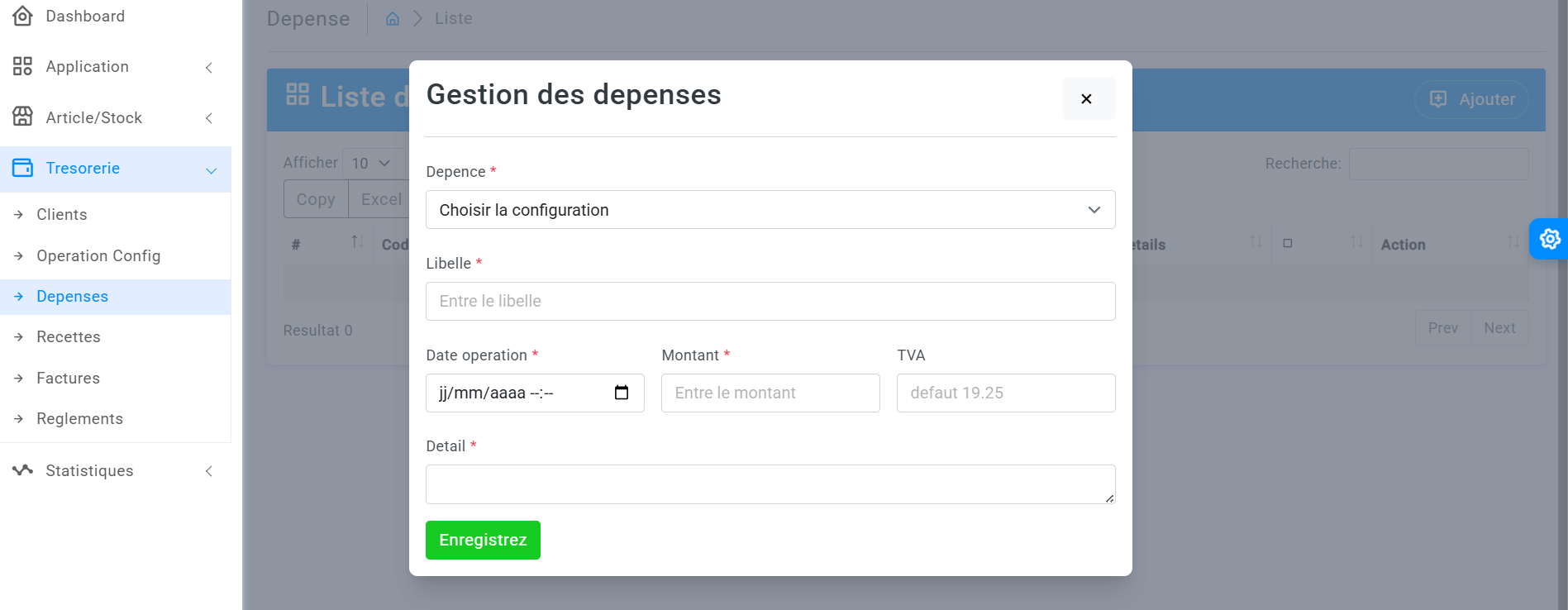Open the Afficher 10 entries dropdown
The height and width of the screenshot is (610, 1568).
373,163
